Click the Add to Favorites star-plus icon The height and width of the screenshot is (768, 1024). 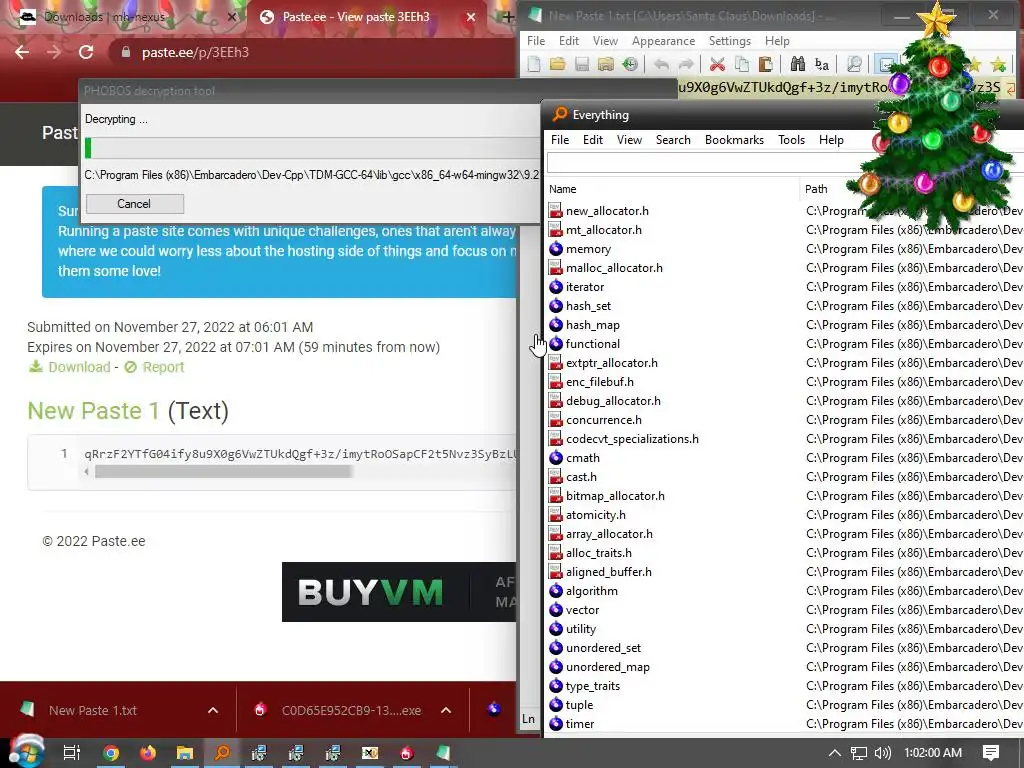click(x=998, y=64)
